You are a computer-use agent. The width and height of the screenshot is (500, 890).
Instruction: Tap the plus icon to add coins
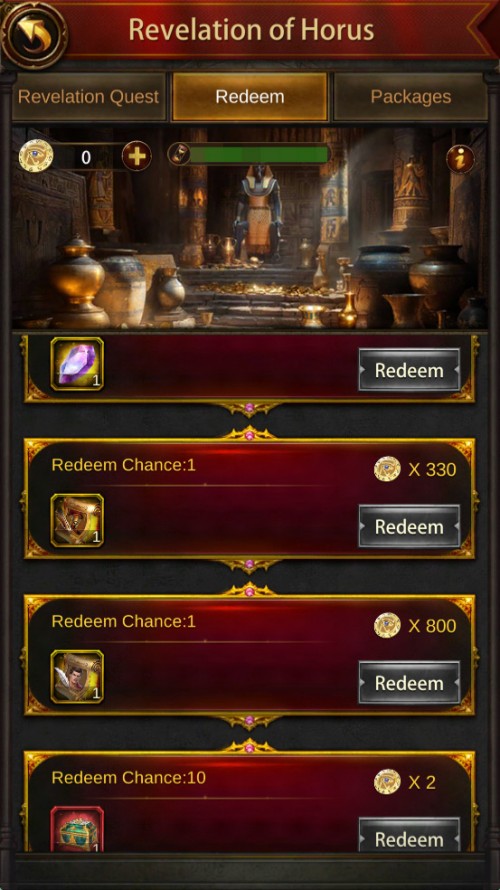(137, 156)
